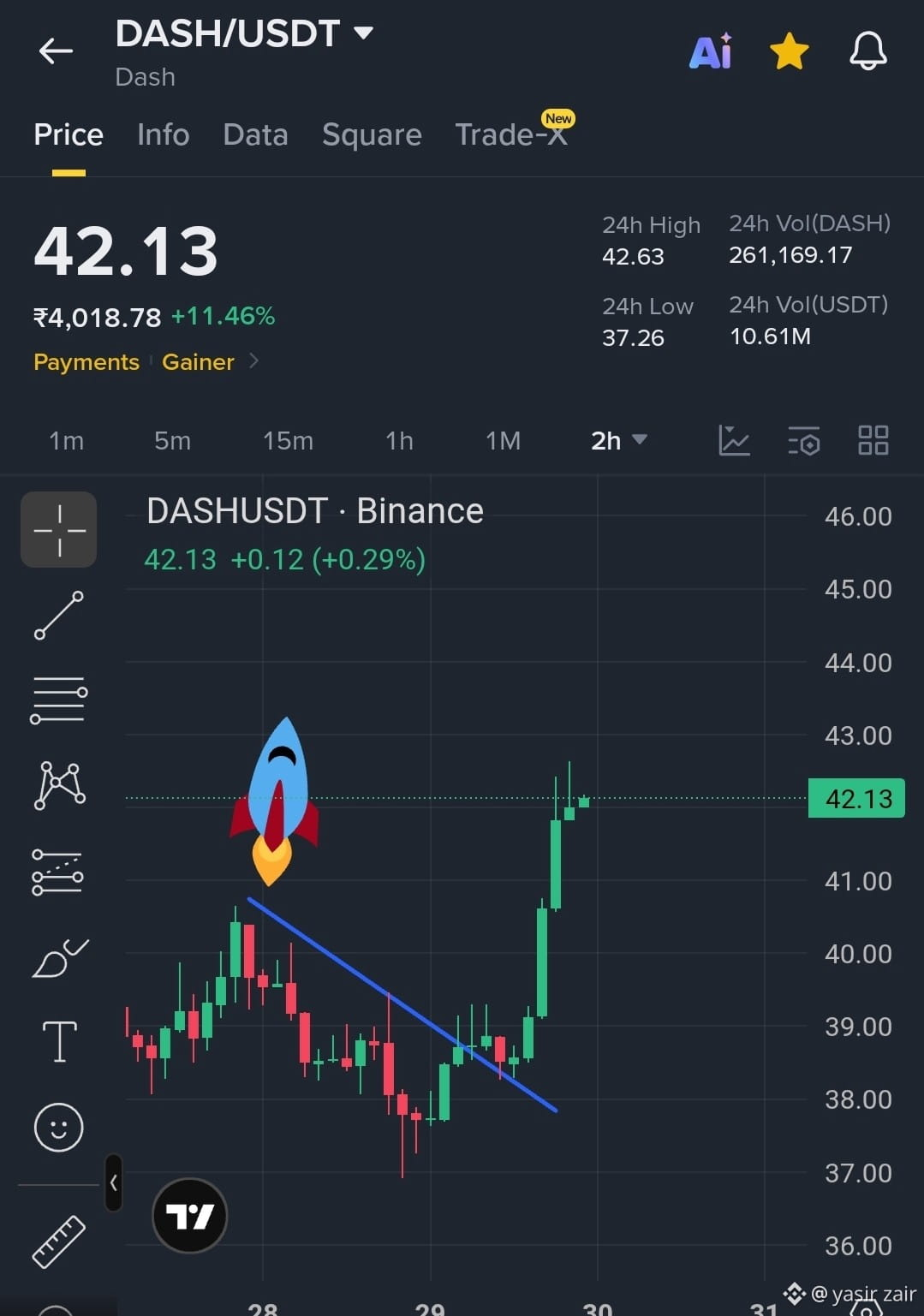Select the horizontal lines Fibonacci tool
This screenshot has height=1316, width=924.
tap(59, 700)
